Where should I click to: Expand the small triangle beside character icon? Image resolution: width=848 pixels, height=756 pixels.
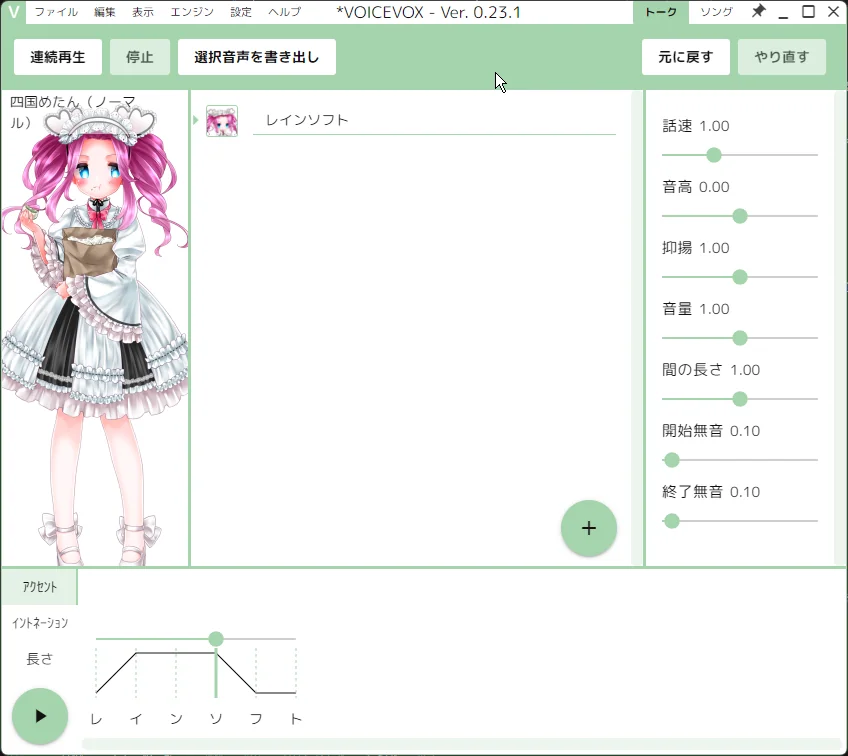point(196,121)
